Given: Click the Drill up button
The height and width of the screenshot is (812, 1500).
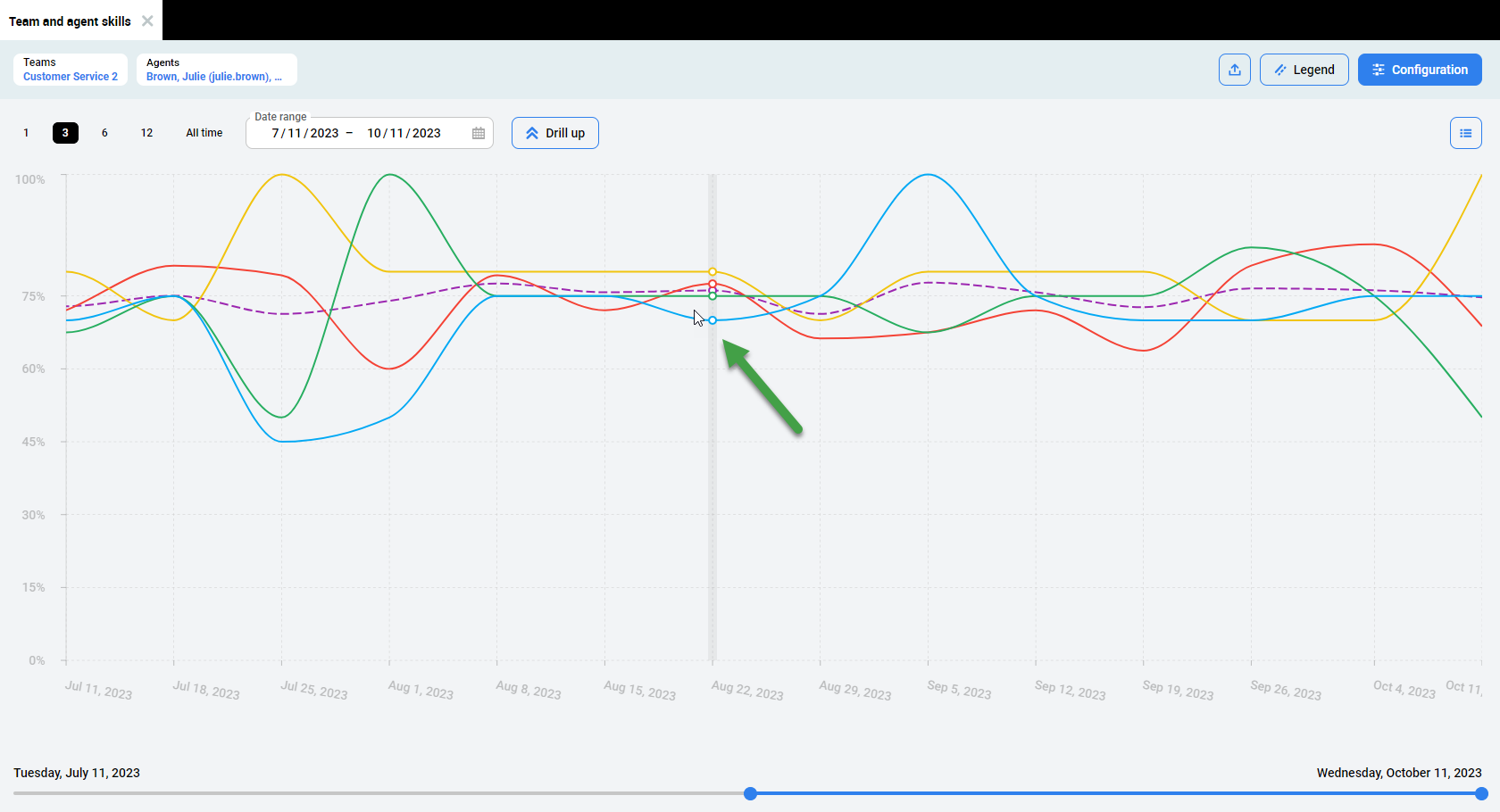Looking at the screenshot, I should tap(554, 133).
